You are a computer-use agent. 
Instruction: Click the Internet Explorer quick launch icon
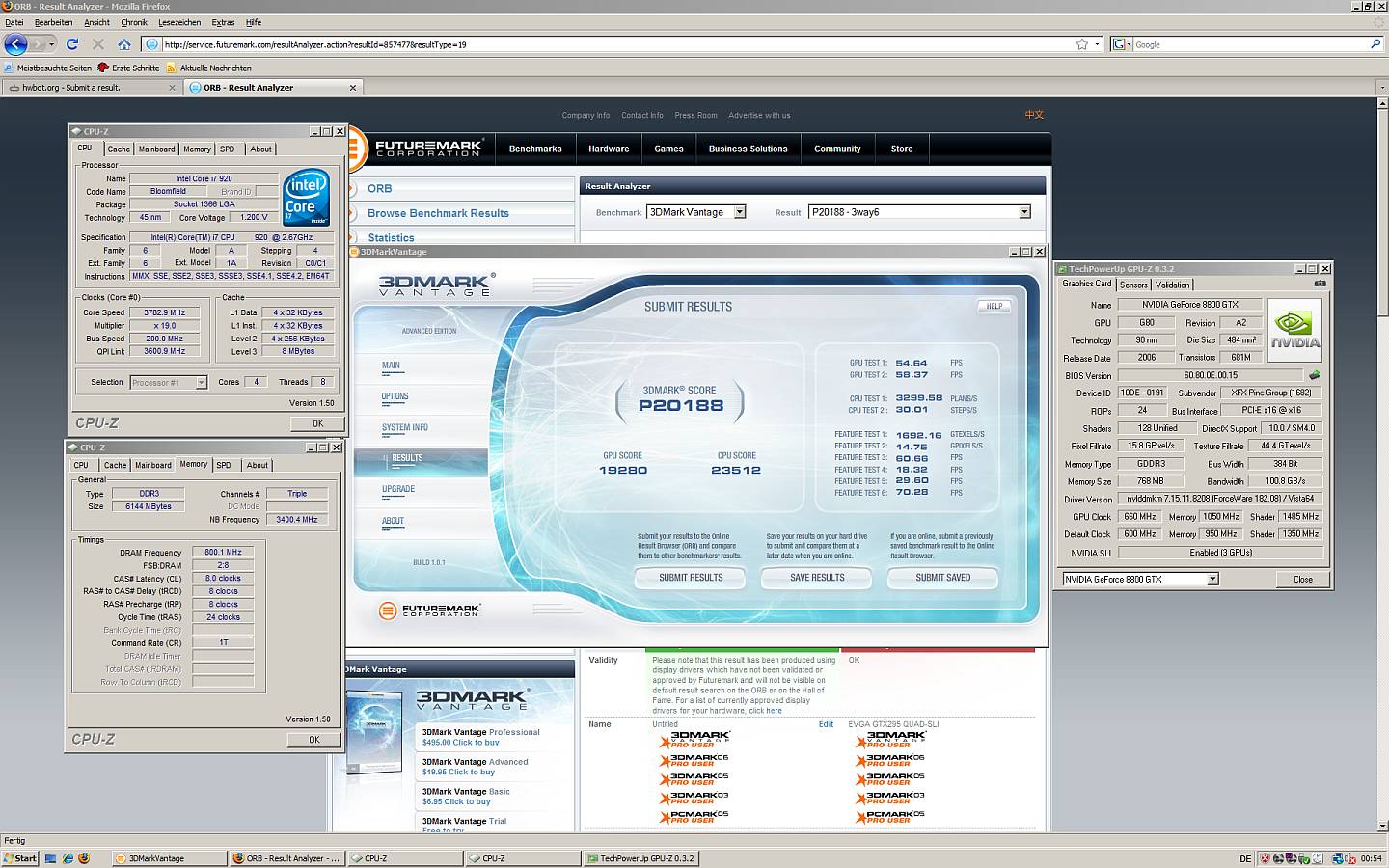(68, 858)
